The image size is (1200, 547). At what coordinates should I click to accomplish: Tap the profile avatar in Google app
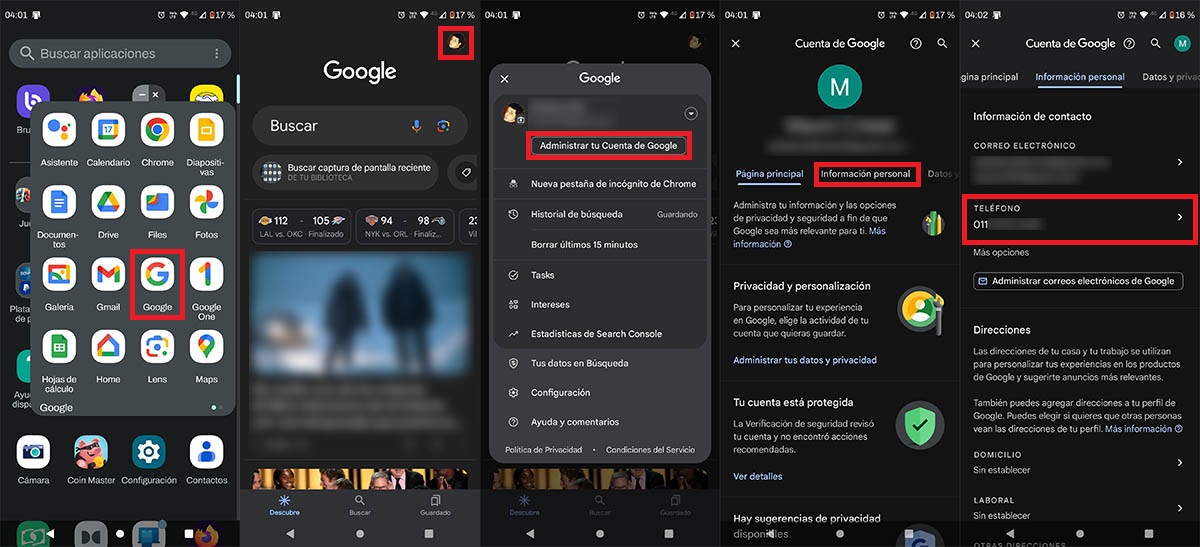[456, 43]
